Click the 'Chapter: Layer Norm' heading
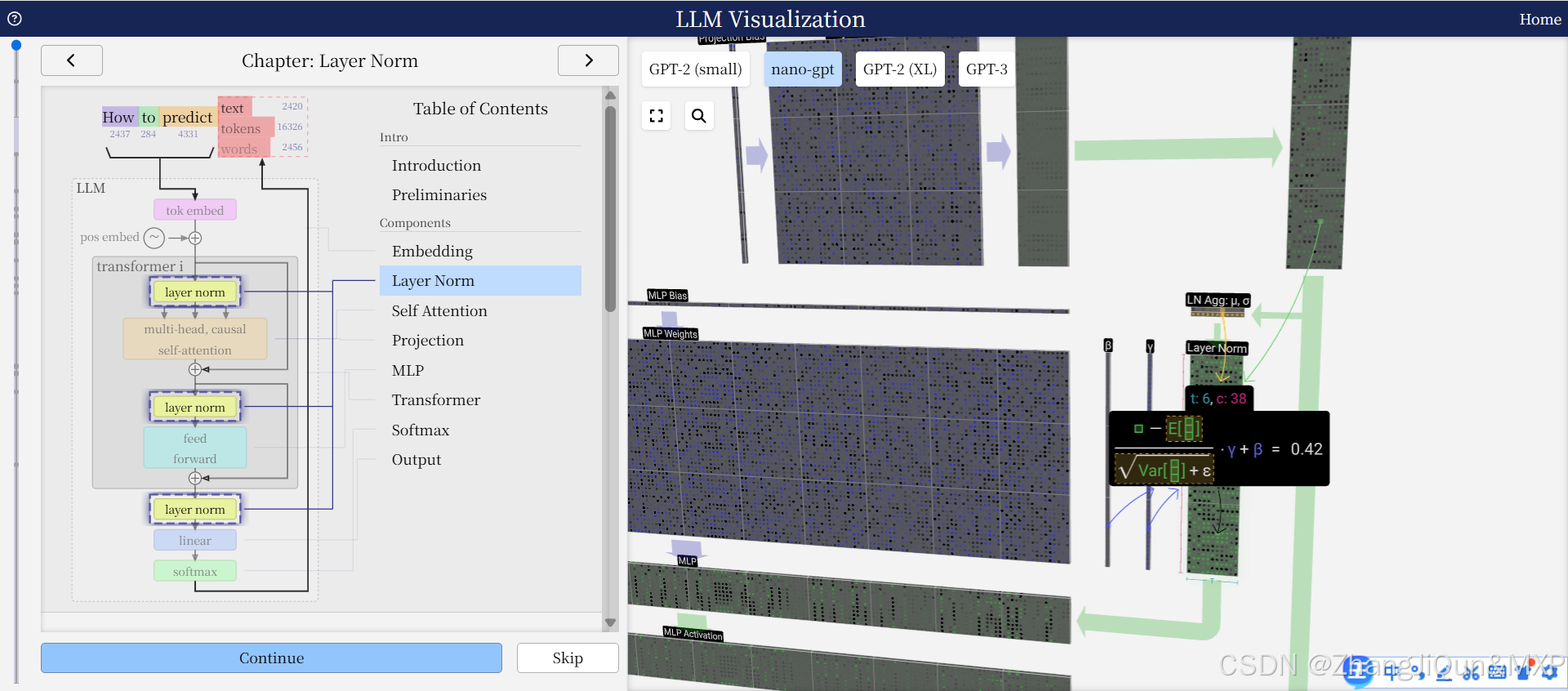Viewport: 1568px width, 691px height. point(330,61)
